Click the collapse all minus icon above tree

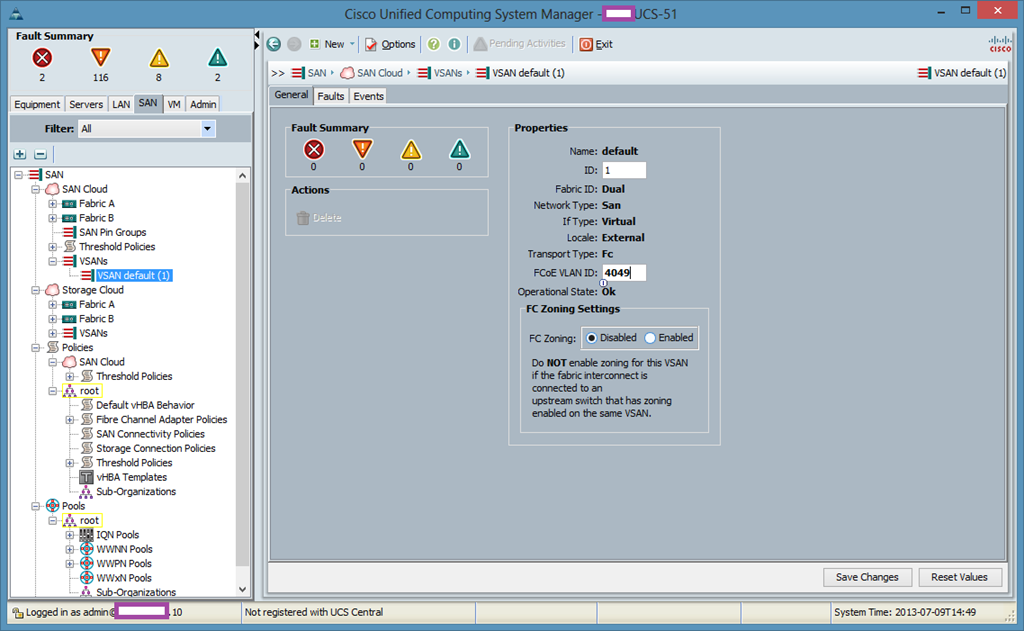[40, 154]
